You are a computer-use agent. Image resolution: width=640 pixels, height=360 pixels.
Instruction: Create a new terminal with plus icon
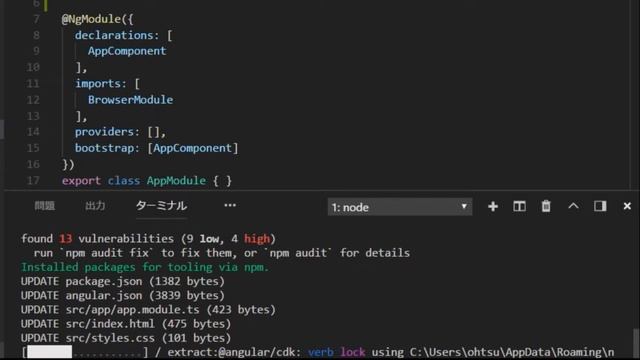(x=493, y=207)
